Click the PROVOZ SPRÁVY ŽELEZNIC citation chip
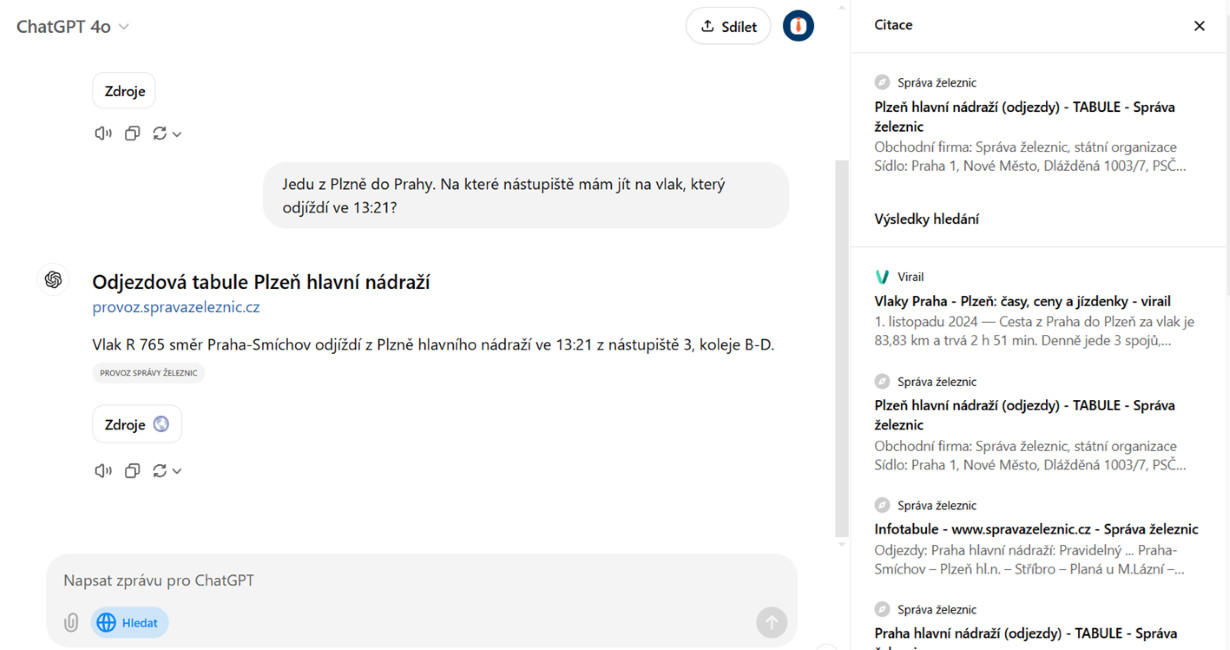Screen dimensions: 1230x650 coord(148,373)
